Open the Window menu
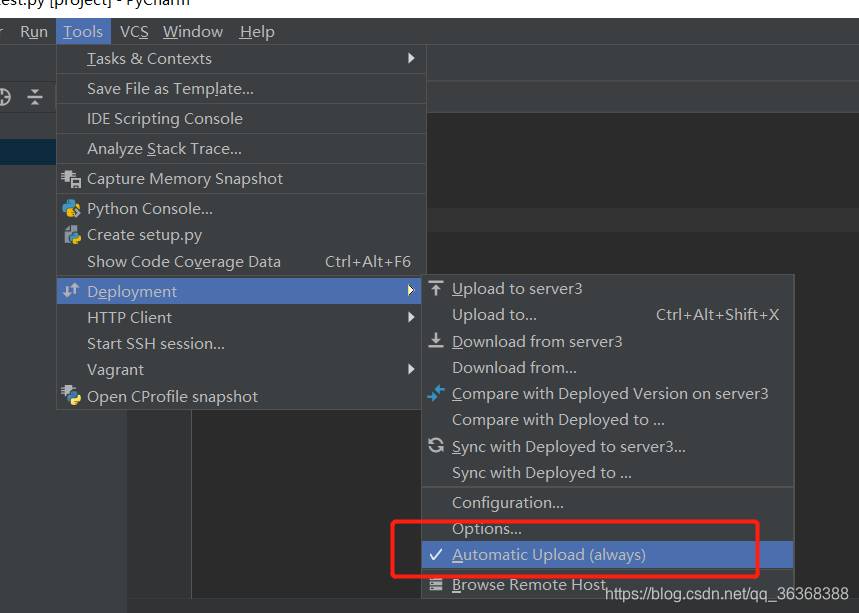Image resolution: width=859 pixels, height=613 pixels. tap(193, 32)
